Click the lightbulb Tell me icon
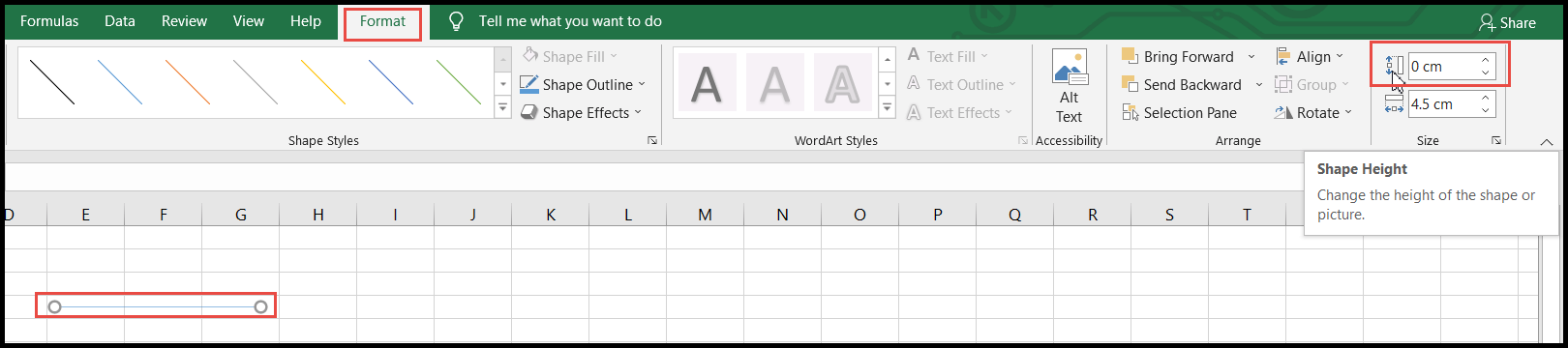This screenshot has height=348, width=1568. (457, 22)
